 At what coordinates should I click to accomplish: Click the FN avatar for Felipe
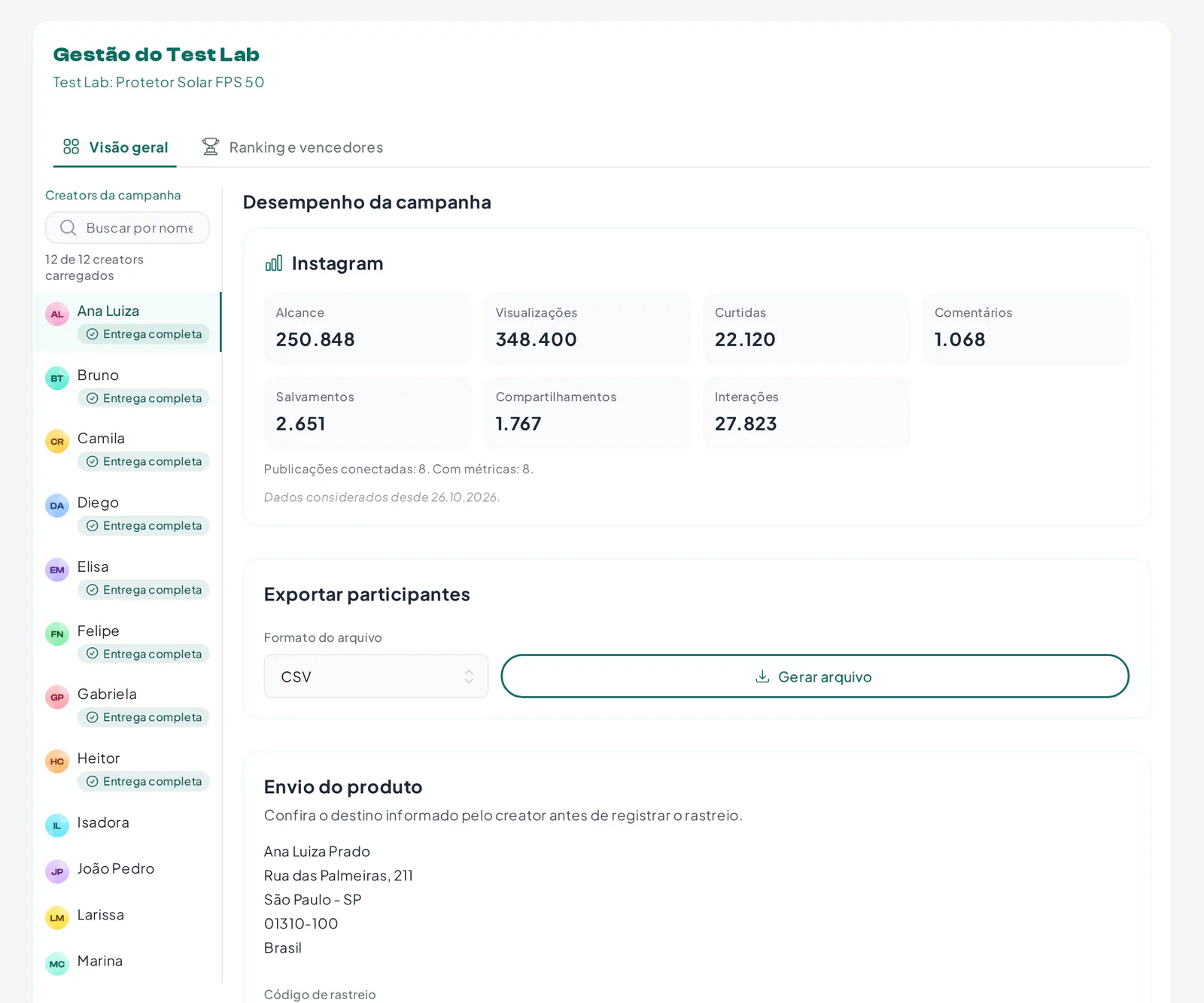[57, 634]
